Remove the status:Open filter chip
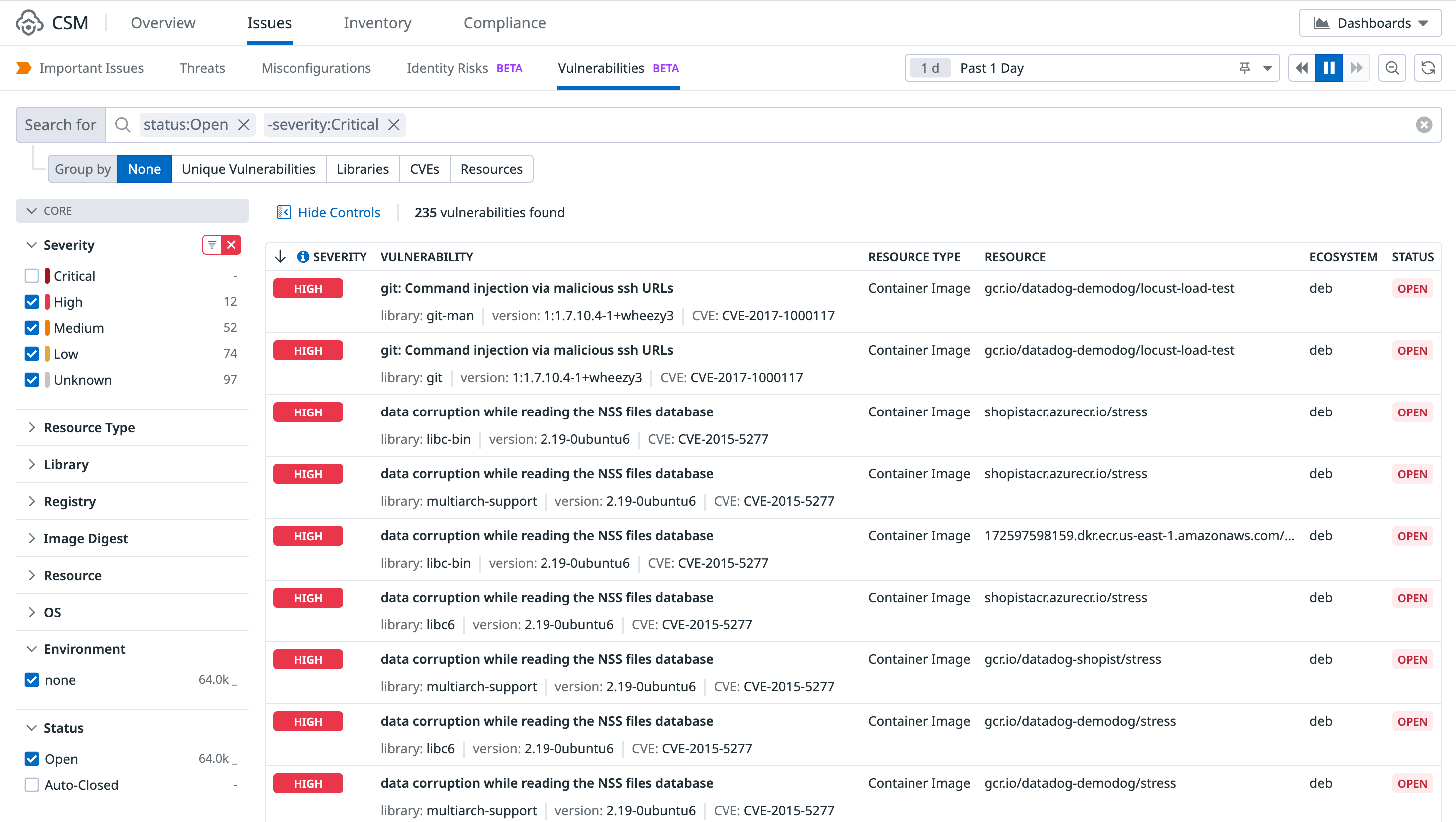The image size is (1456, 822). pos(244,125)
